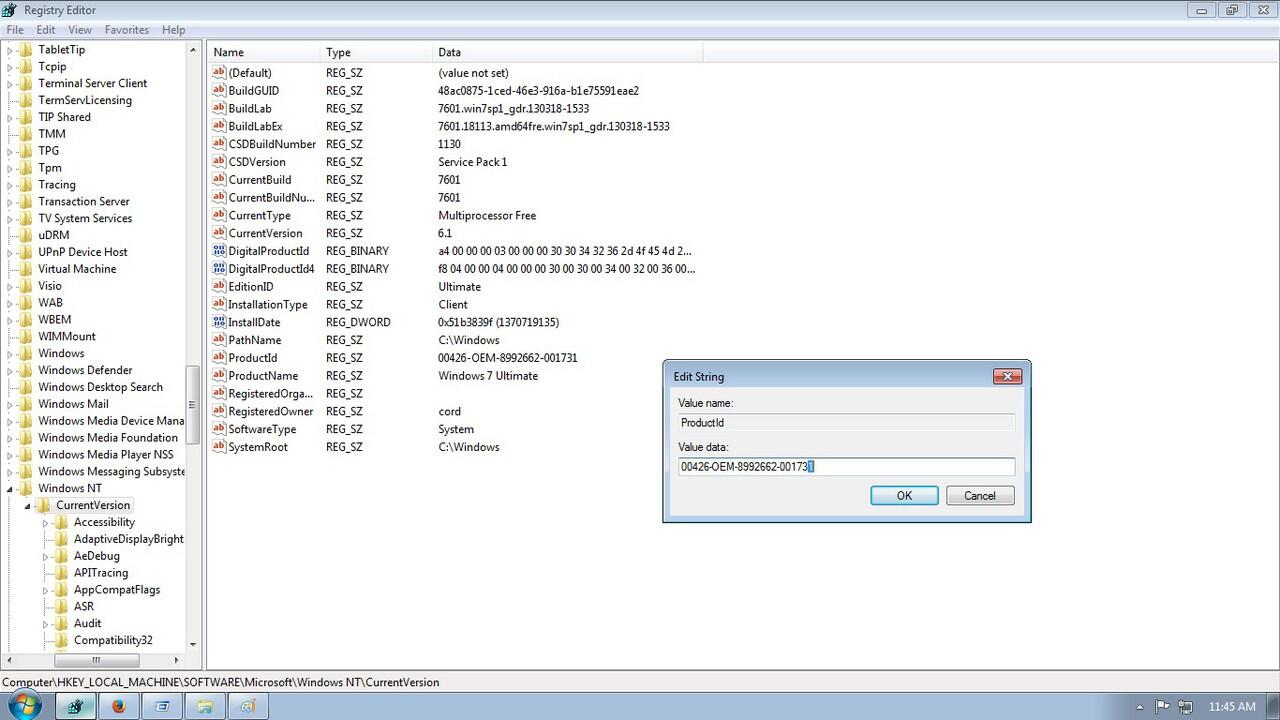Confirm Edit String dialog with OK

[904, 496]
